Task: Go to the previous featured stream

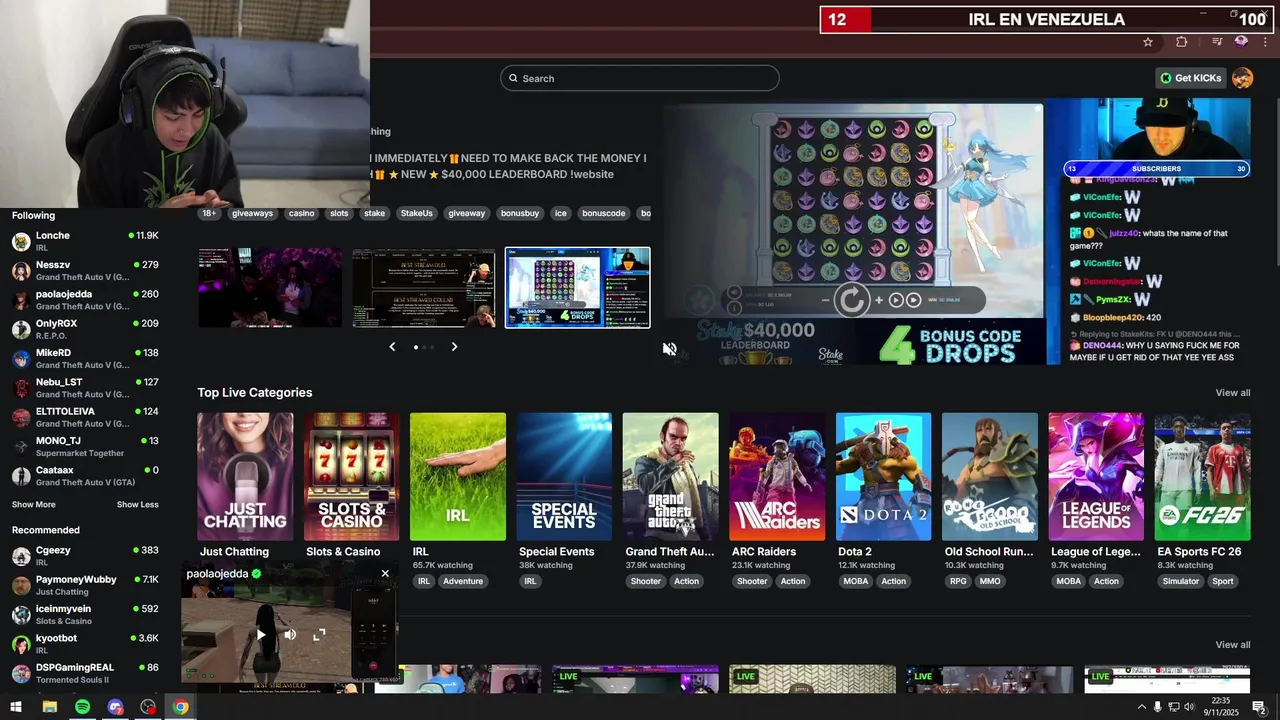Action: point(392,347)
